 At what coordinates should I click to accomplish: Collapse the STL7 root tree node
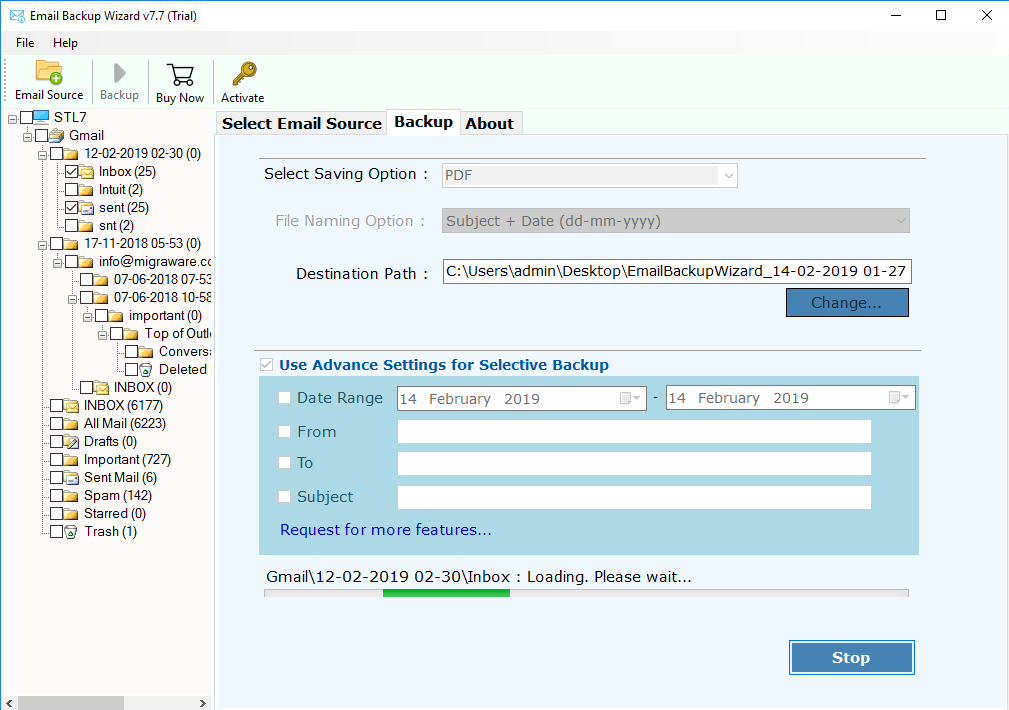[12, 118]
